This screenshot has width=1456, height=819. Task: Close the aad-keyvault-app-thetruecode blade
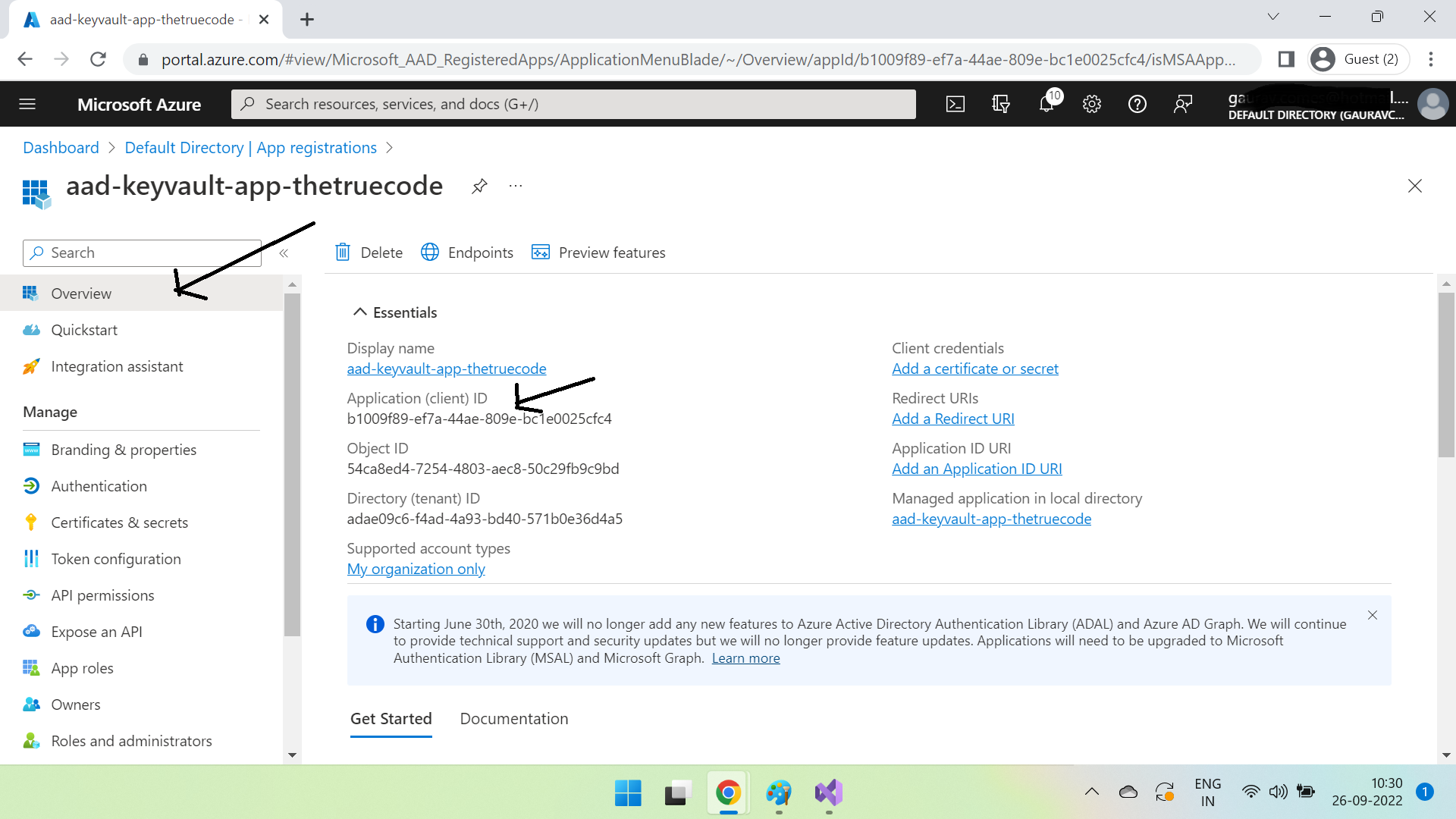1415,186
